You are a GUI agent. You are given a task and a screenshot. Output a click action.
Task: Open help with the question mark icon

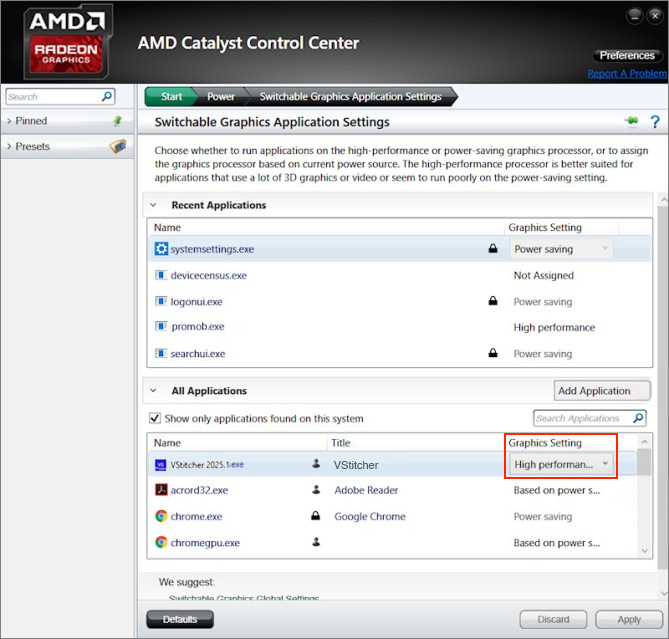point(655,122)
